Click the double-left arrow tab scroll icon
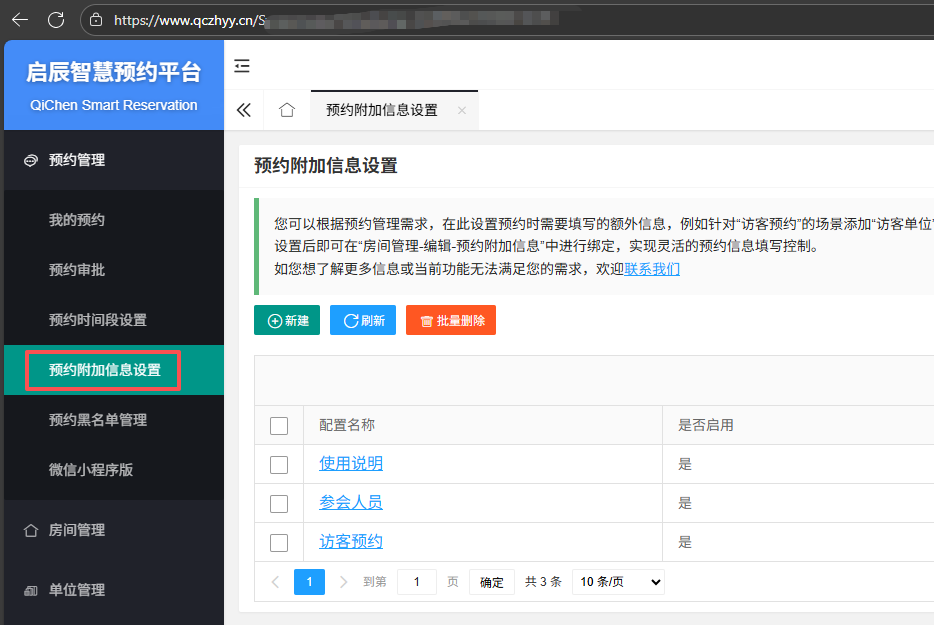934x625 pixels. (244, 110)
